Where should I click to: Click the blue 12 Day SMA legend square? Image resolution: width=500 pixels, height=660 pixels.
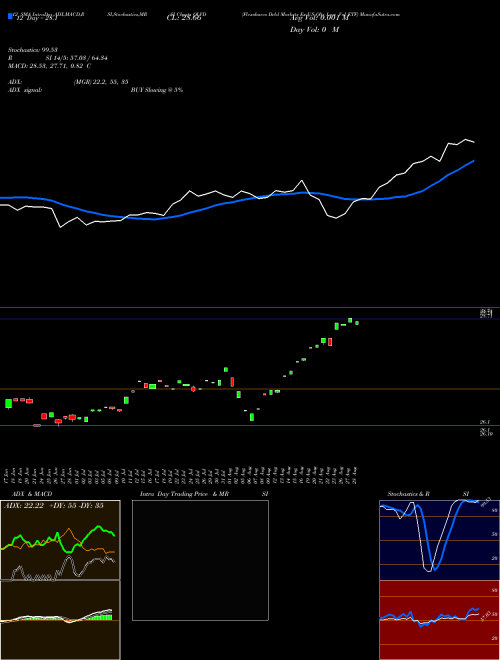(11, 17)
